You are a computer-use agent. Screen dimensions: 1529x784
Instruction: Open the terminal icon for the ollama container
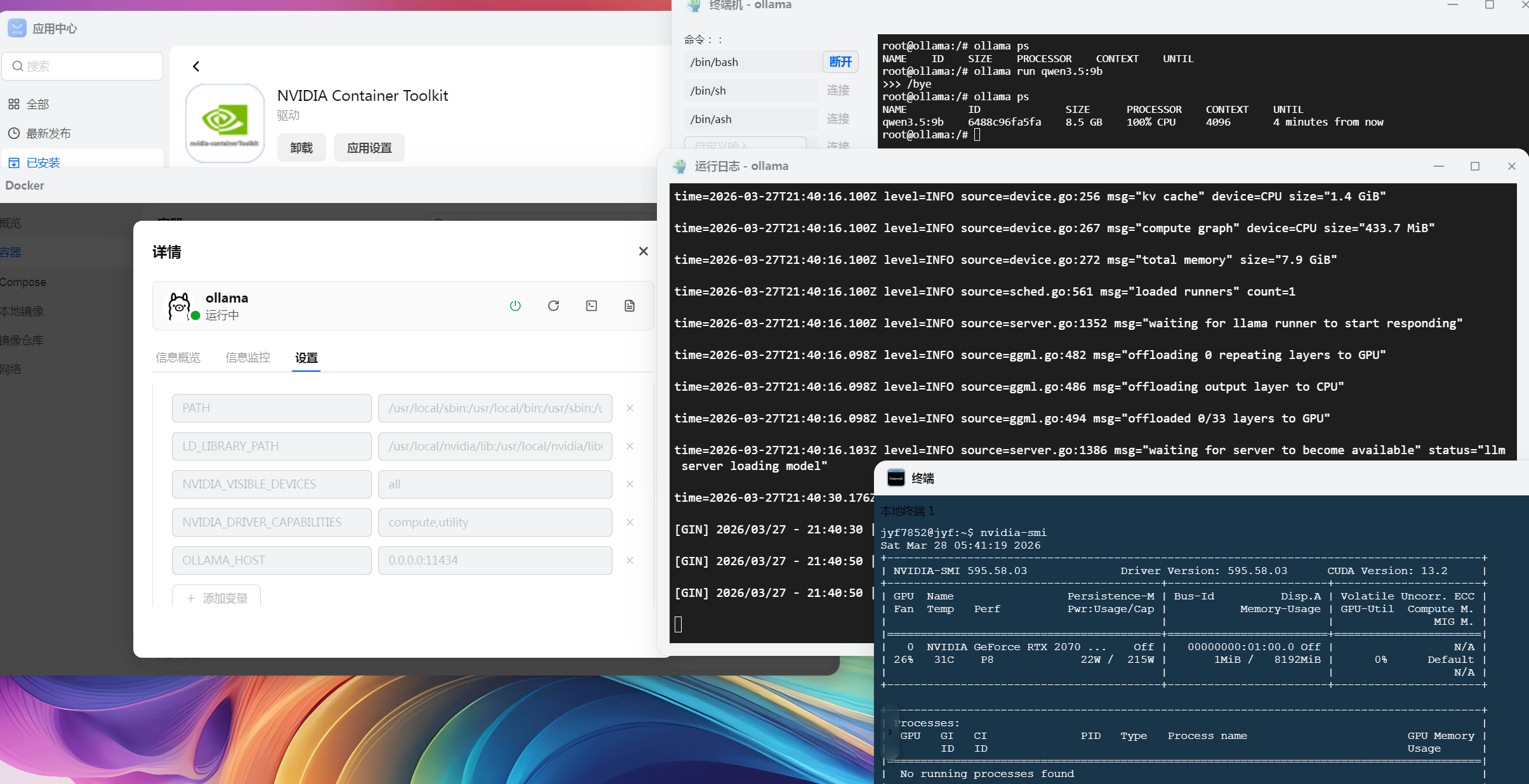coord(592,306)
